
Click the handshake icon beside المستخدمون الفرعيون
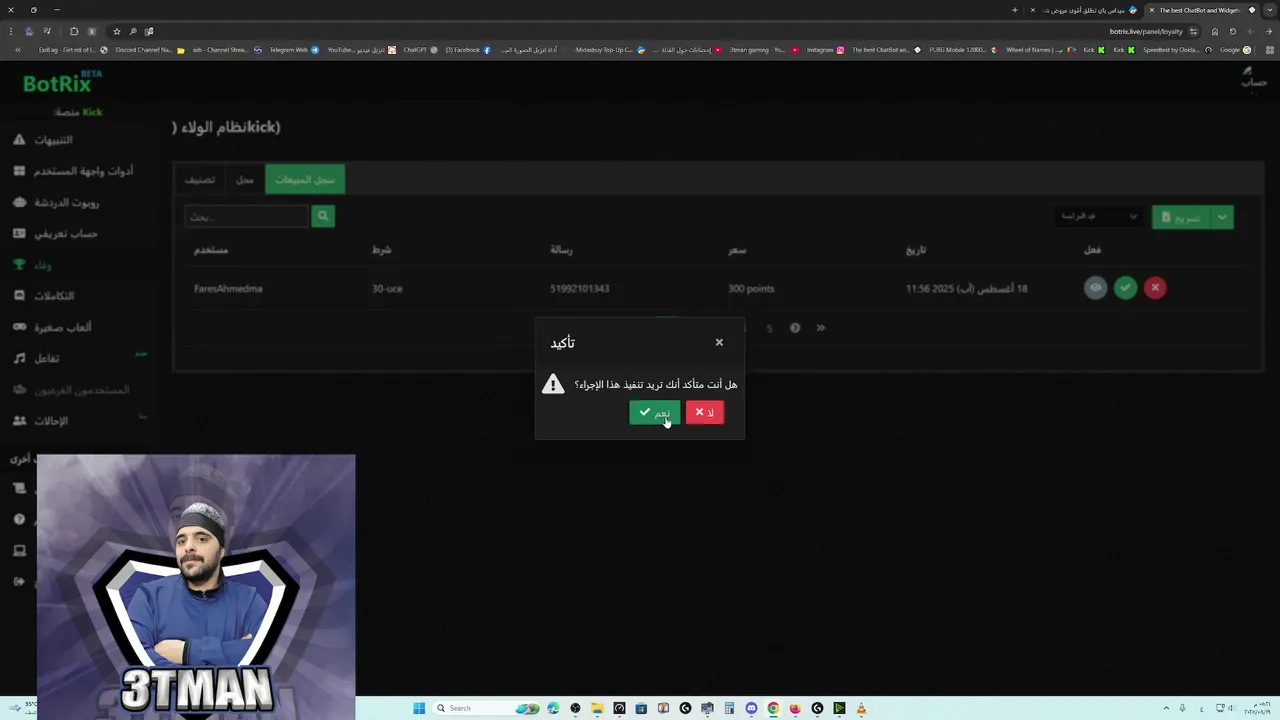pyautogui.click(x=19, y=390)
